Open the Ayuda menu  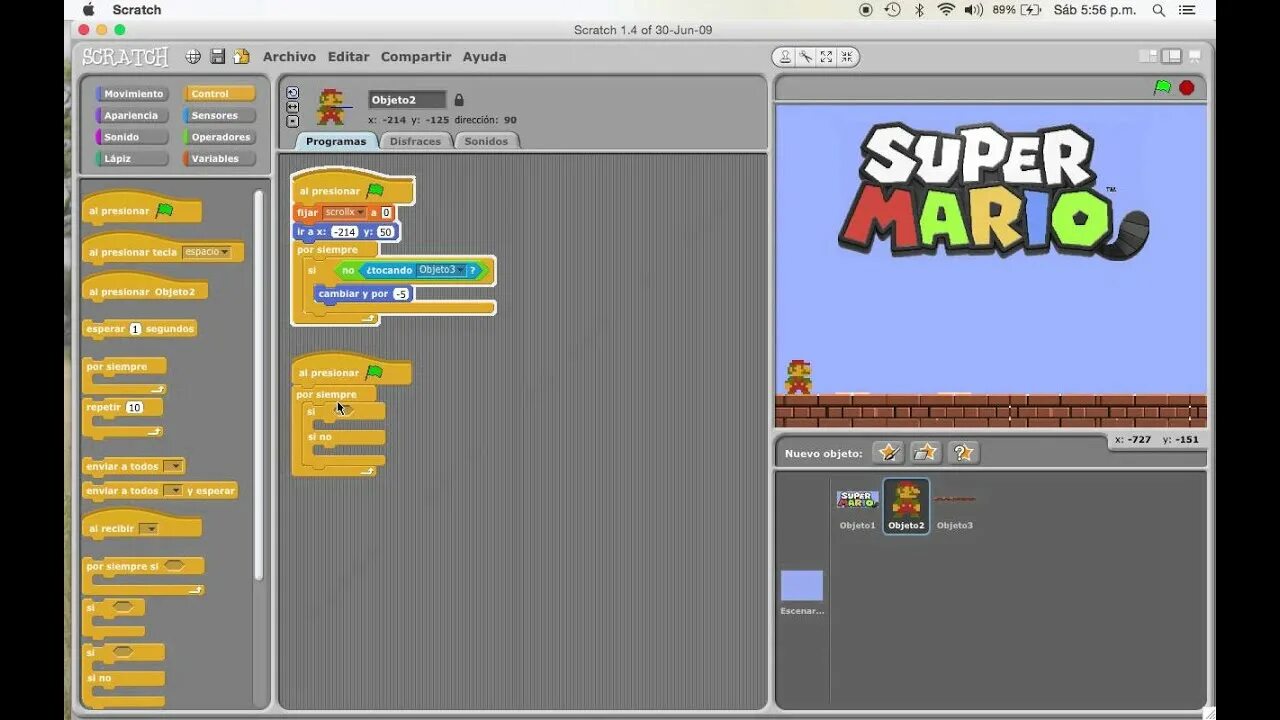coord(484,57)
